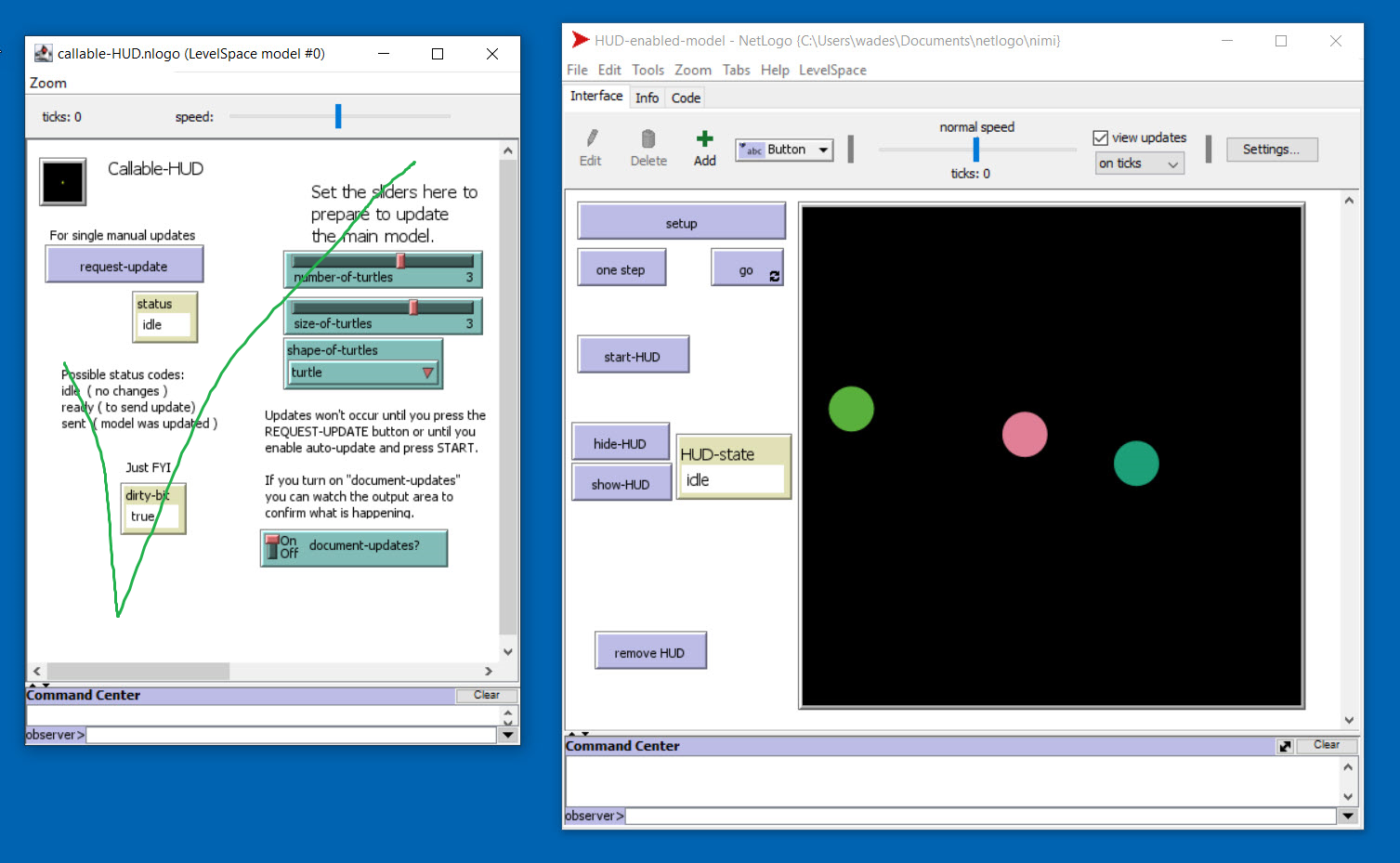Click the callable-HUD window title icon
1400x863 pixels.
[x=43, y=54]
